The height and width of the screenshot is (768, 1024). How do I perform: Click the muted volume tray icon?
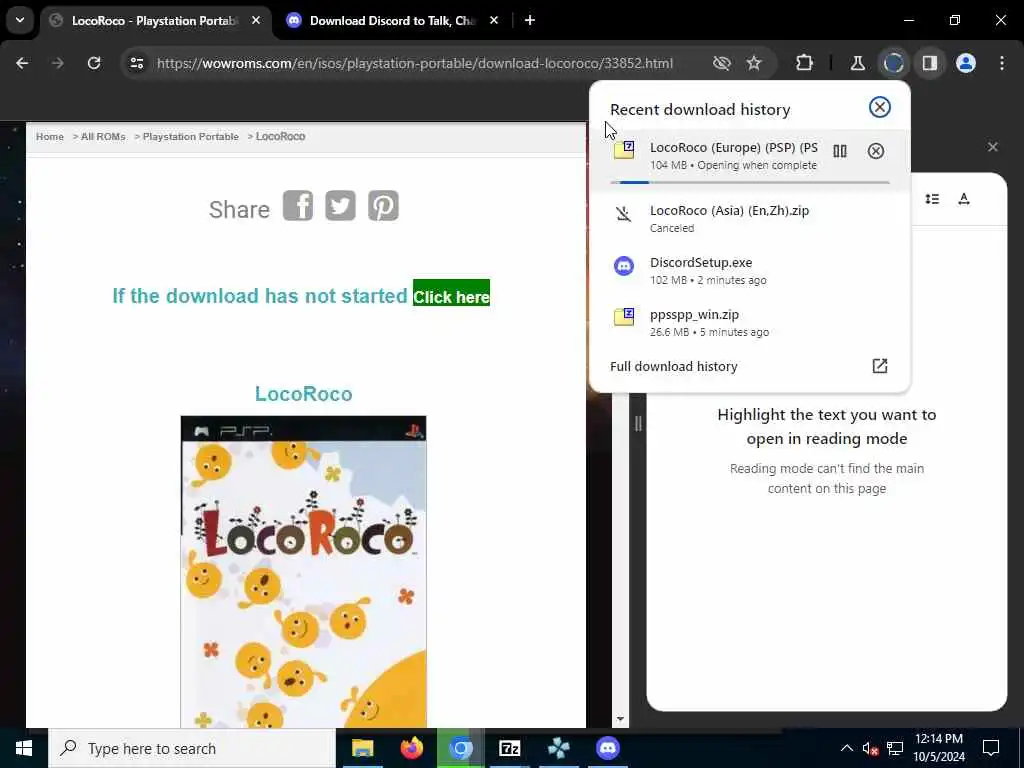coord(870,748)
